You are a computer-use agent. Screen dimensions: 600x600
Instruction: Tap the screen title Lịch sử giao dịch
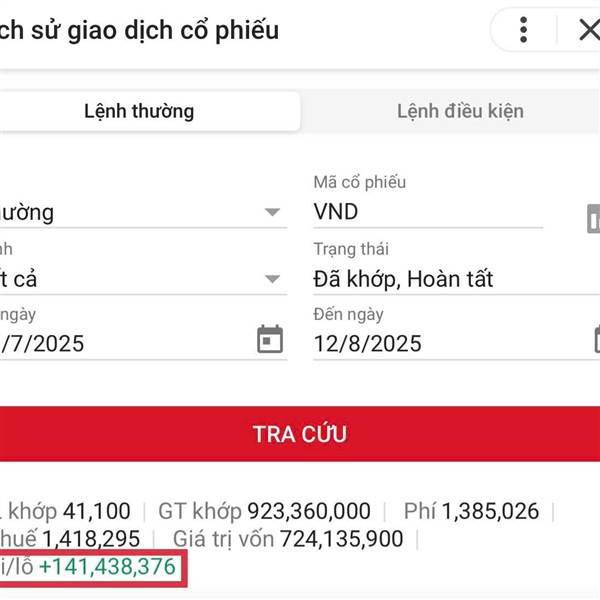139,31
